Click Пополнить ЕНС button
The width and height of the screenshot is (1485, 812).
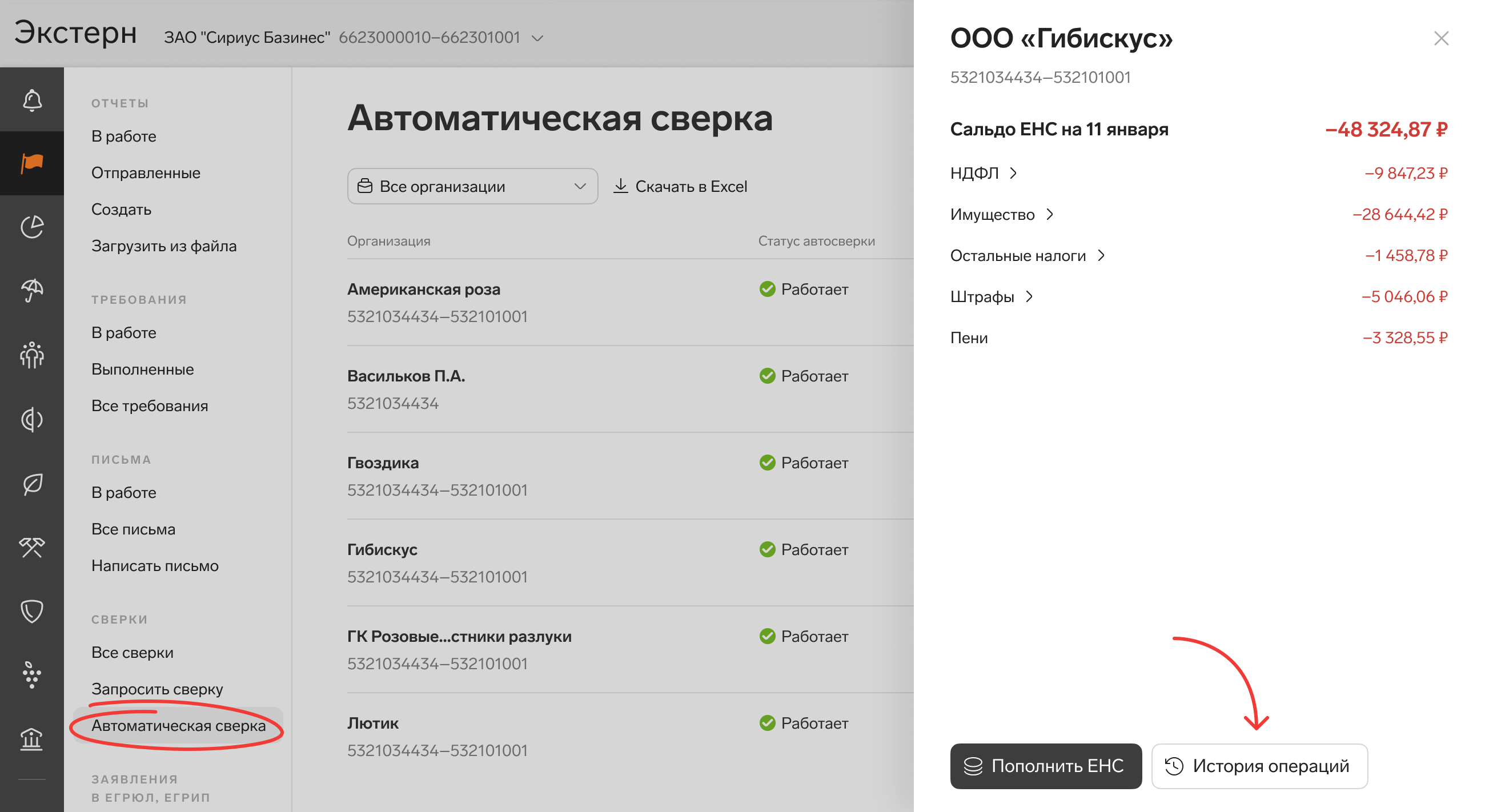(1045, 765)
